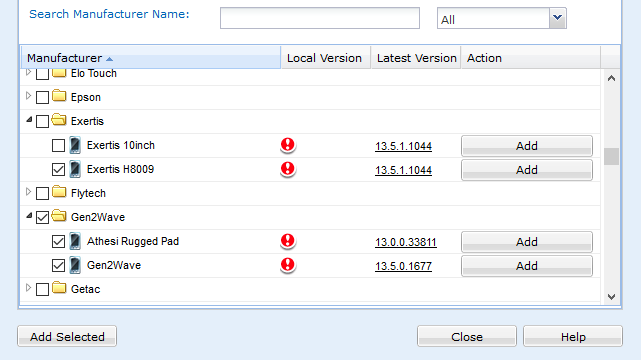Open version link 13.5.0.1677
This screenshot has height=360, width=641.
403,266
